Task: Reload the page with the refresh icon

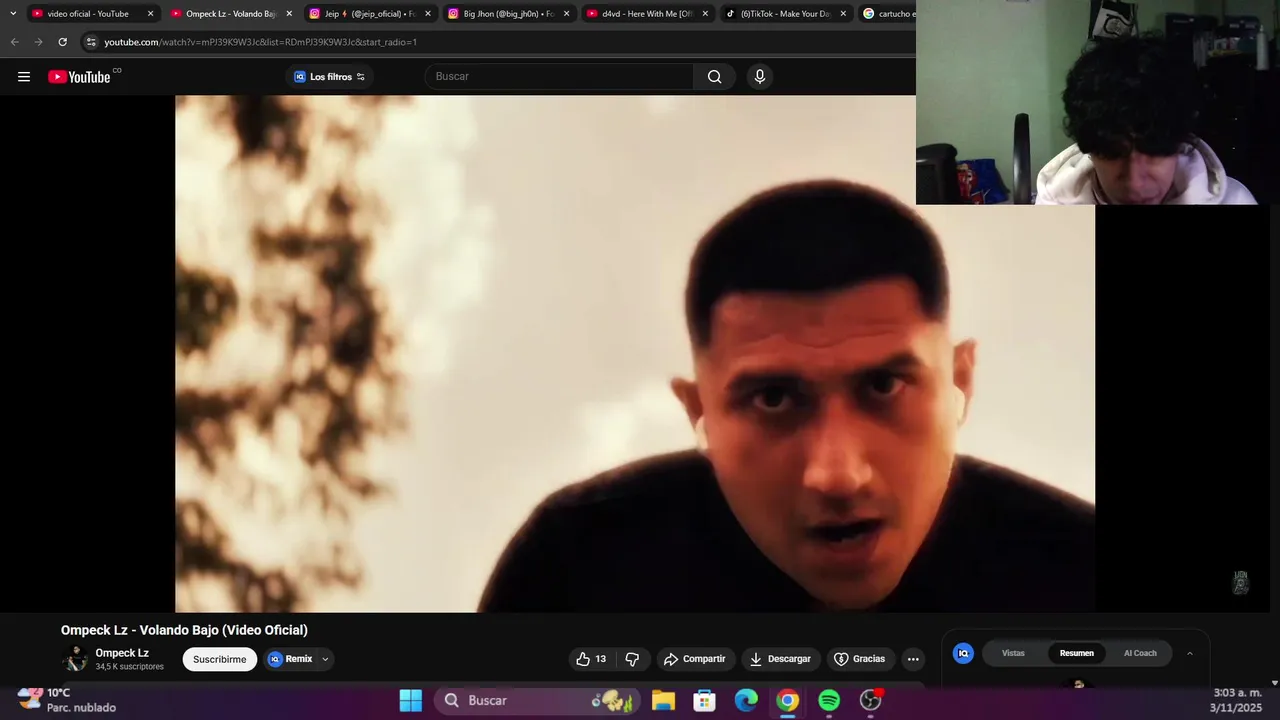Action: pyautogui.click(x=62, y=42)
